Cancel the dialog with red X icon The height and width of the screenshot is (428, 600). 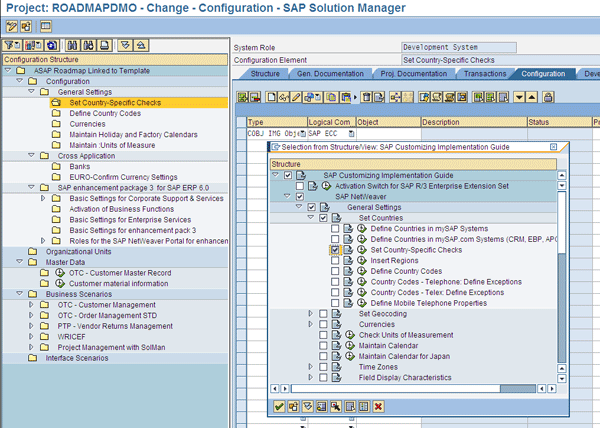[x=378, y=407]
